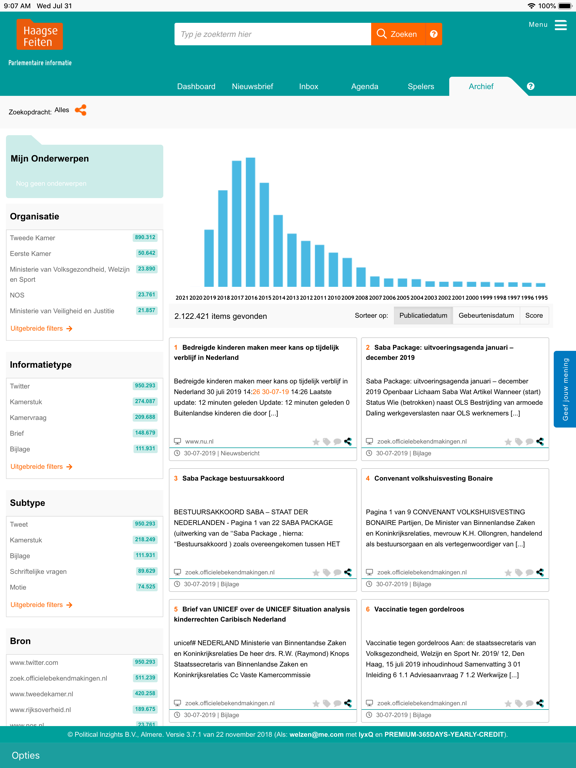
Task: Open the Geef jouw mening feedback tab
Action: tap(565, 389)
